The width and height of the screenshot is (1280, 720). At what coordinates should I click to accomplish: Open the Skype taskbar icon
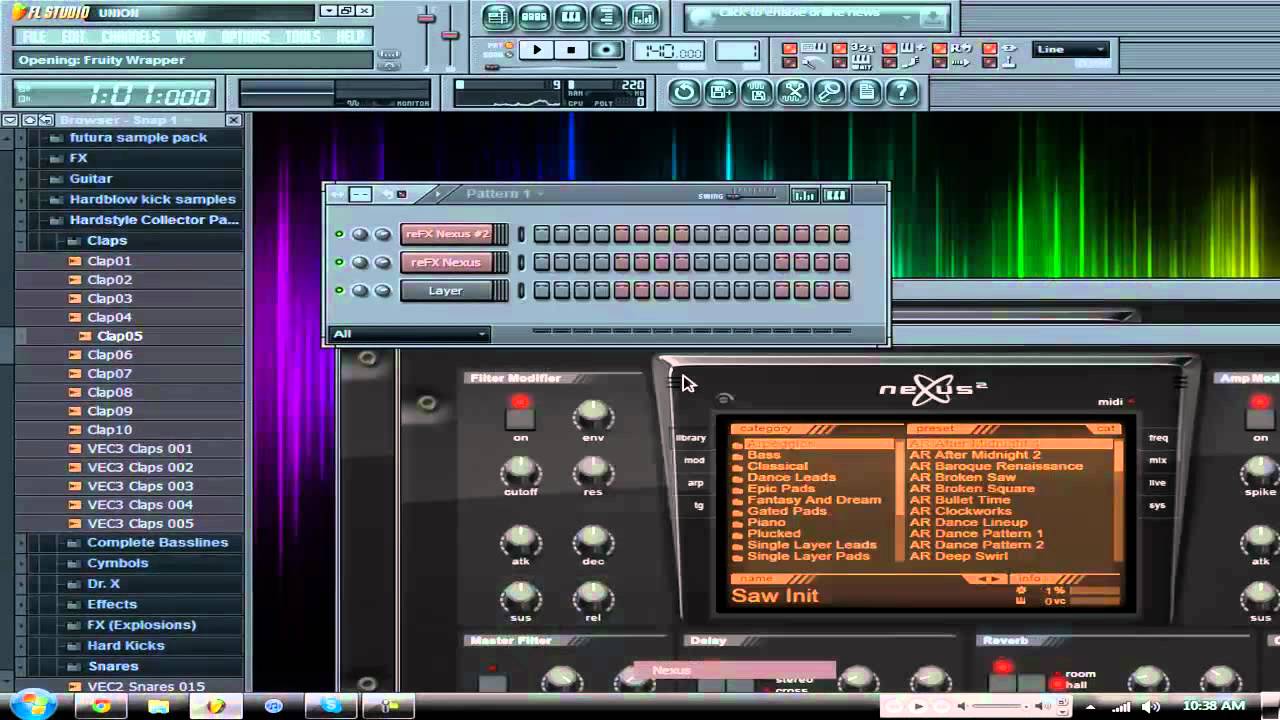click(x=331, y=706)
